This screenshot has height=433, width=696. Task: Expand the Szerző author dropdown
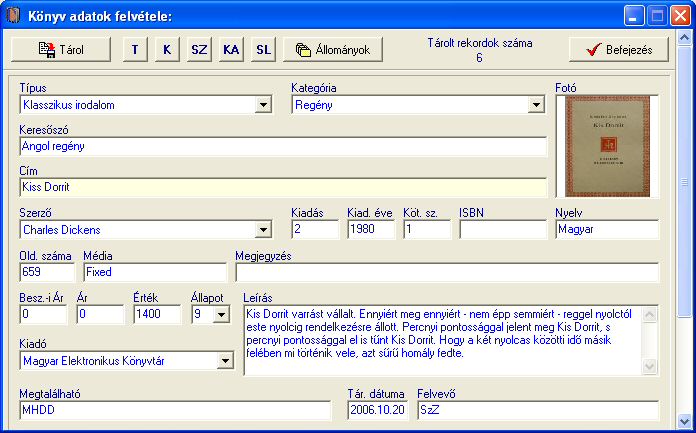pyautogui.click(x=263, y=230)
